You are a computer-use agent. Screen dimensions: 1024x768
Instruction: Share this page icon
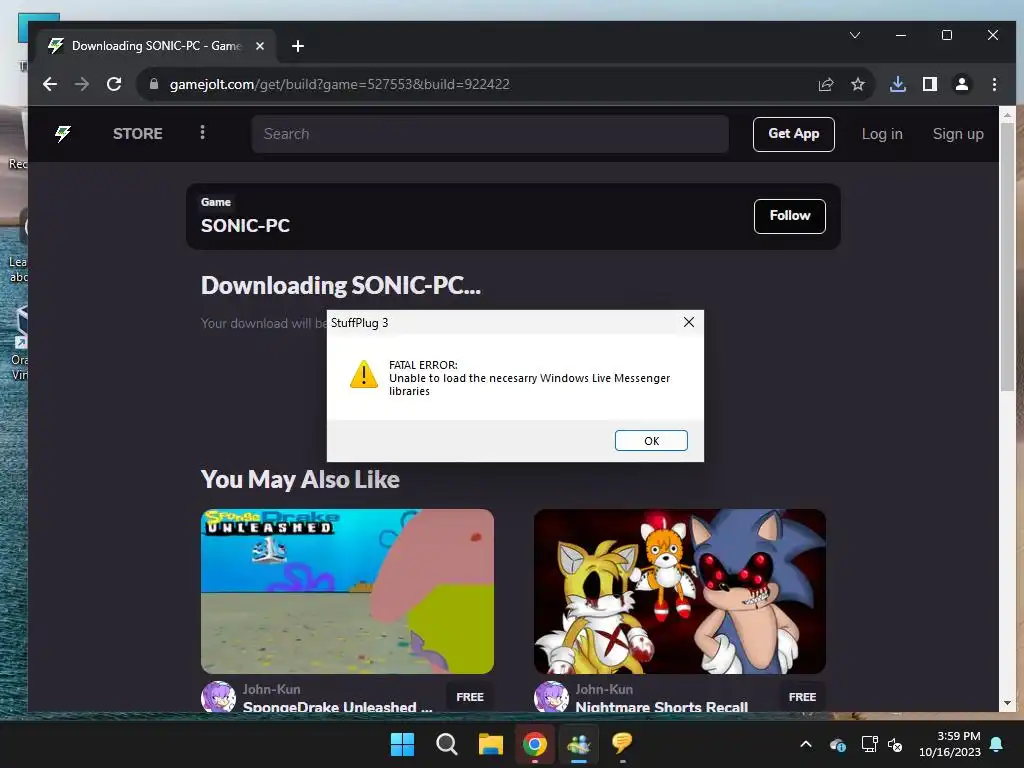pyautogui.click(x=826, y=84)
